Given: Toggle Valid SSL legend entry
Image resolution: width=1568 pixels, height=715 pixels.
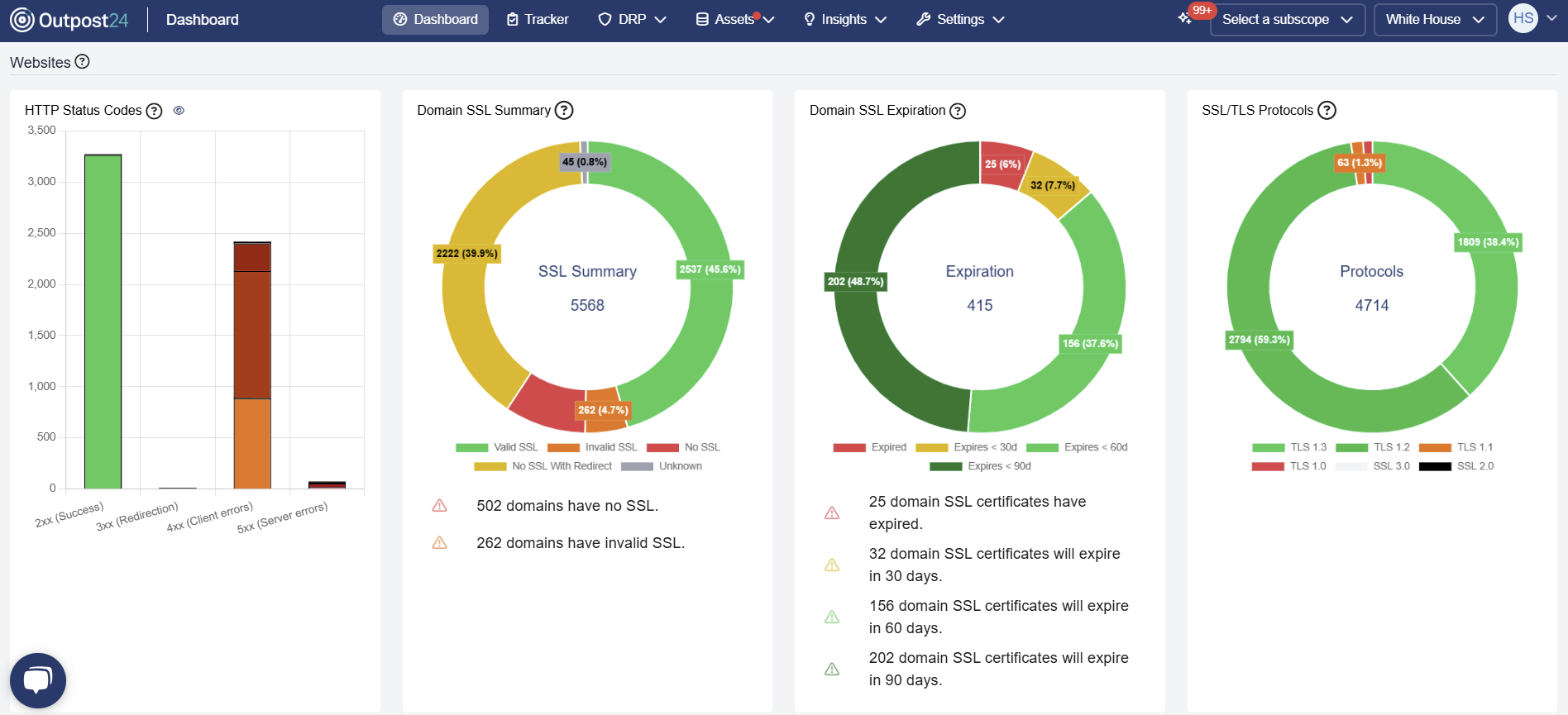Looking at the screenshot, I should click(x=497, y=447).
